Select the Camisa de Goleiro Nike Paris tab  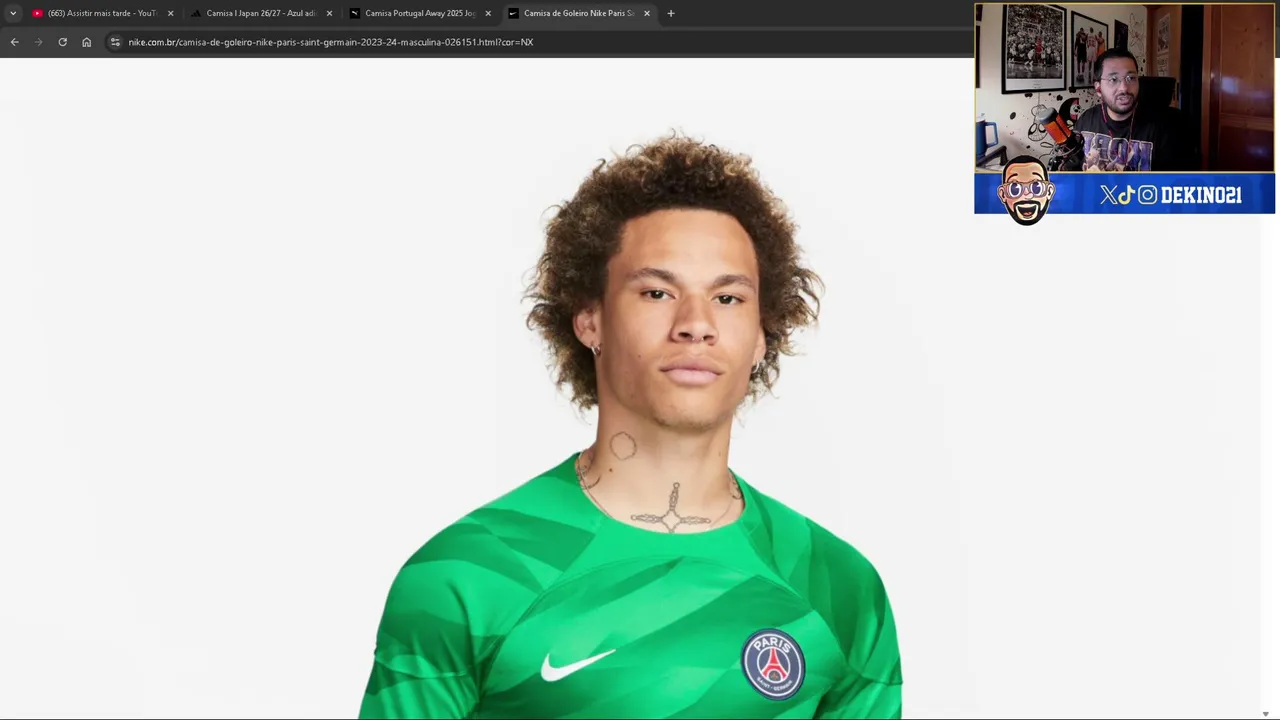pyautogui.click(x=578, y=13)
